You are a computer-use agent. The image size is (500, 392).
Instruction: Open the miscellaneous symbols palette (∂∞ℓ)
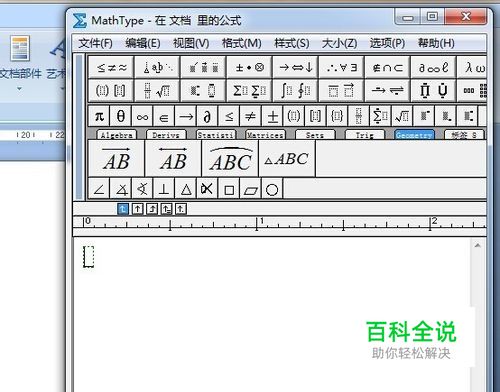pos(433,67)
